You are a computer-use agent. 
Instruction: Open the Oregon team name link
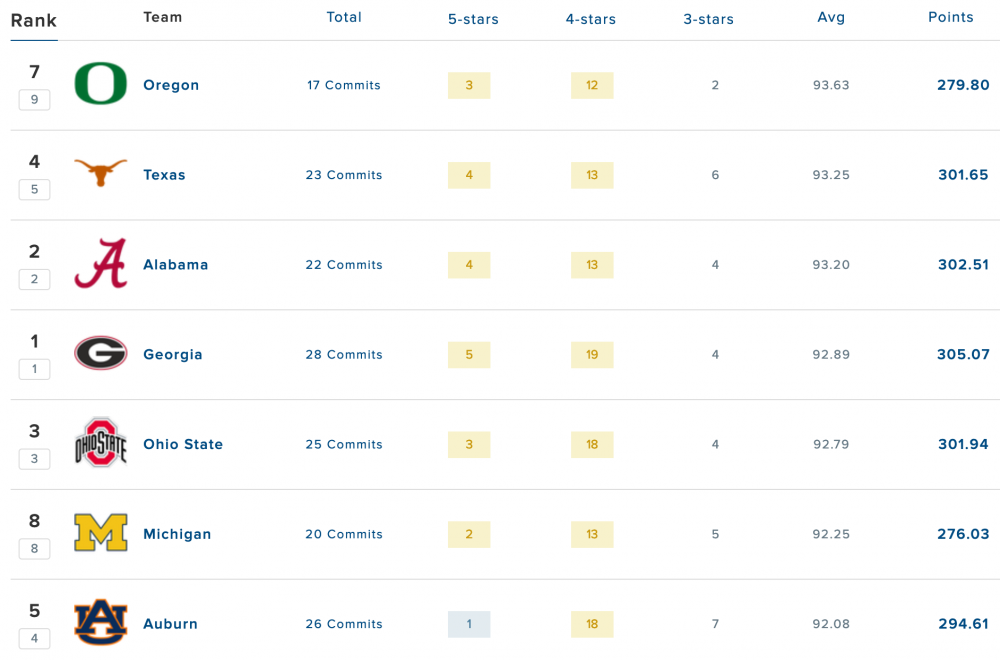(x=171, y=85)
